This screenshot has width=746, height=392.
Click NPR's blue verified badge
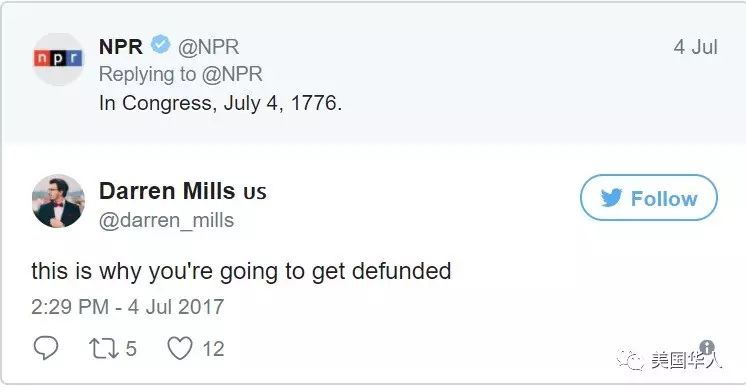[160, 45]
